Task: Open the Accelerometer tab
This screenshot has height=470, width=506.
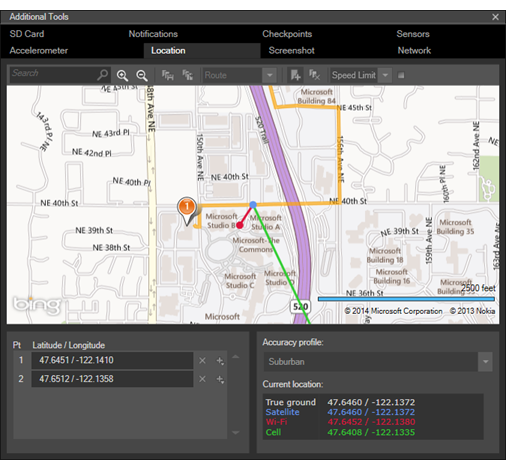Action: pyautogui.click(x=39, y=50)
